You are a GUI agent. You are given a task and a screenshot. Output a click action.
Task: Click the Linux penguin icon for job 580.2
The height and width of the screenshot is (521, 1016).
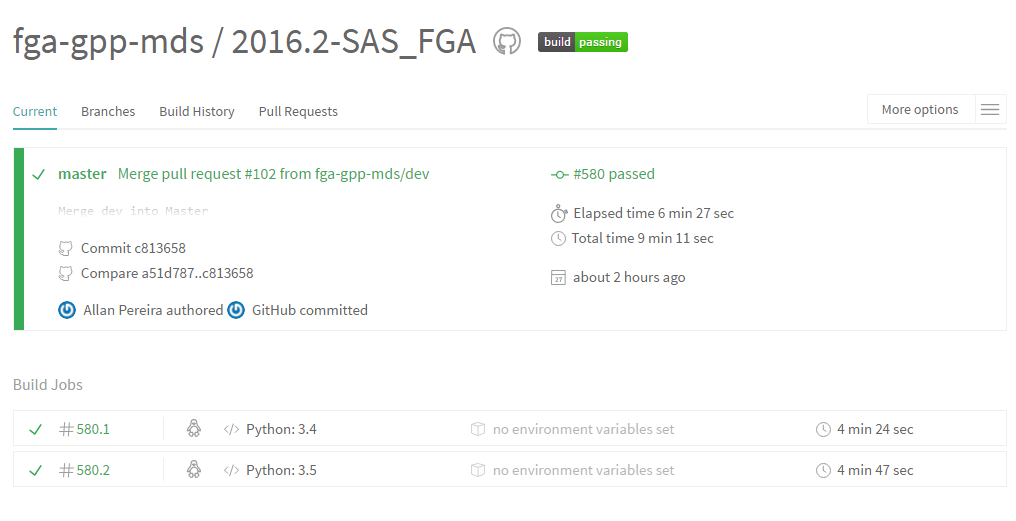tap(194, 470)
